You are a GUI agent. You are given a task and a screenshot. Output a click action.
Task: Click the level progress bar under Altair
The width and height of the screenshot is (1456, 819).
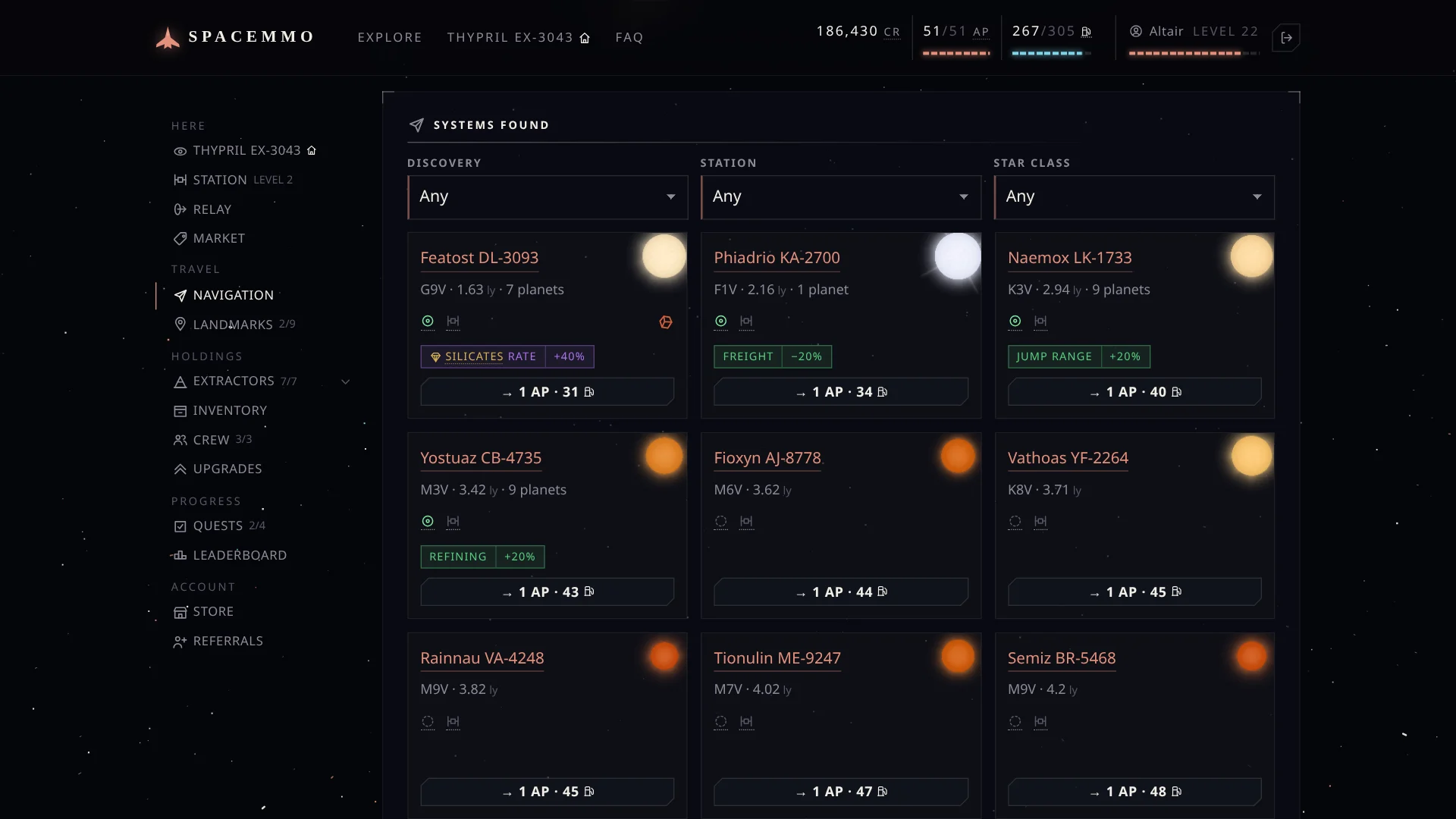[1194, 53]
